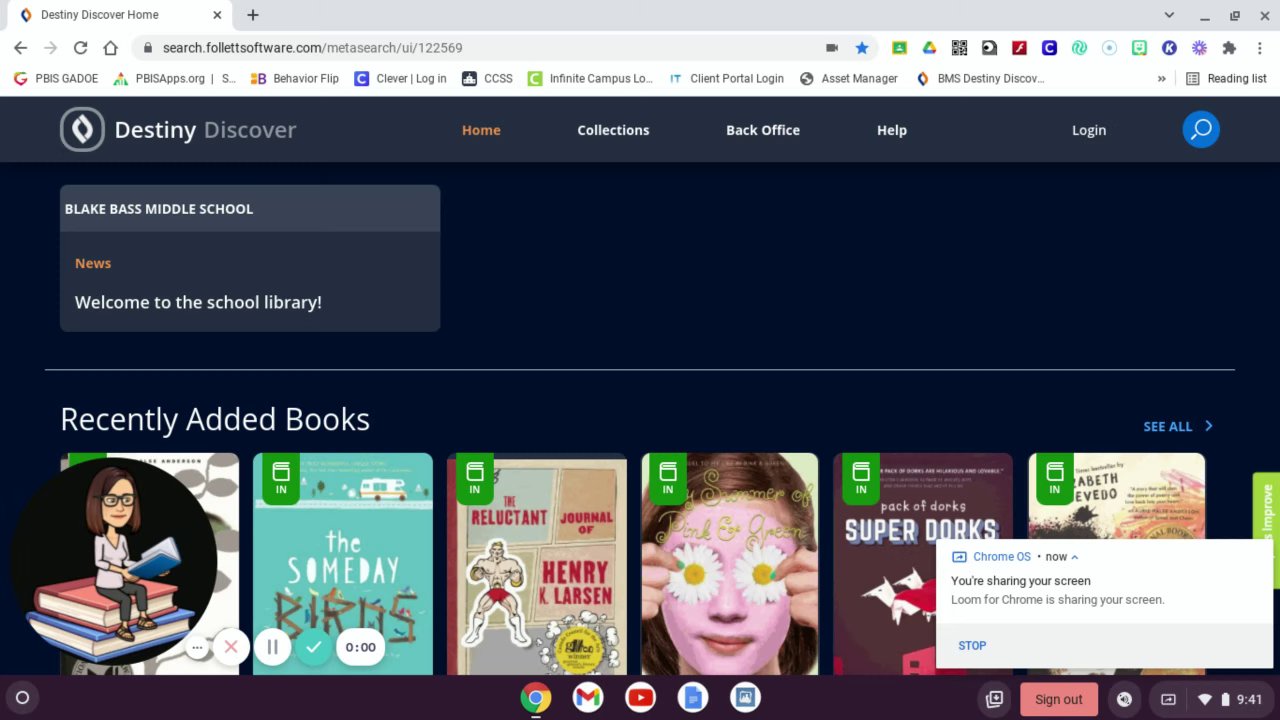1280x720 pixels.
Task: Click the blue search magnifier button
Action: (x=1201, y=129)
